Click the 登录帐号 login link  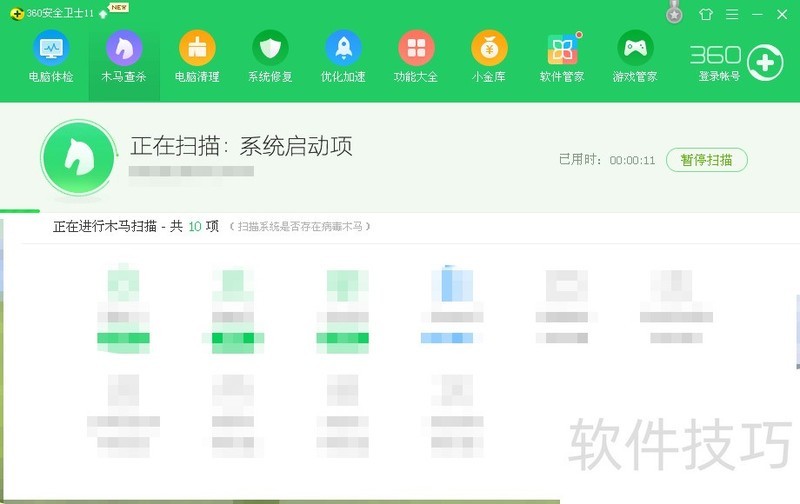719,77
